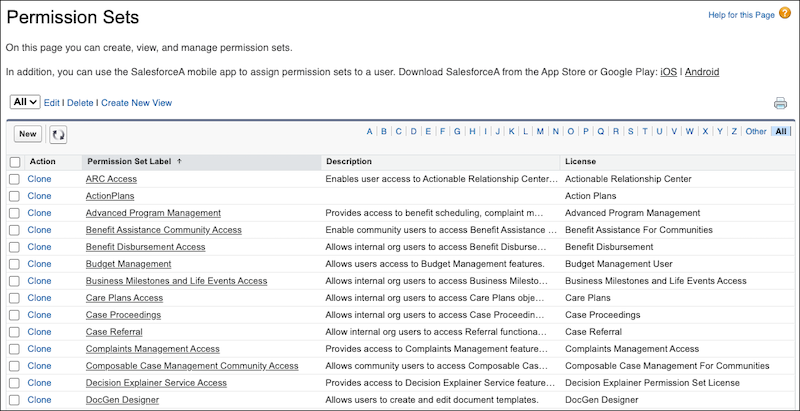
Task: Open the iOS download link
Action: (668, 72)
